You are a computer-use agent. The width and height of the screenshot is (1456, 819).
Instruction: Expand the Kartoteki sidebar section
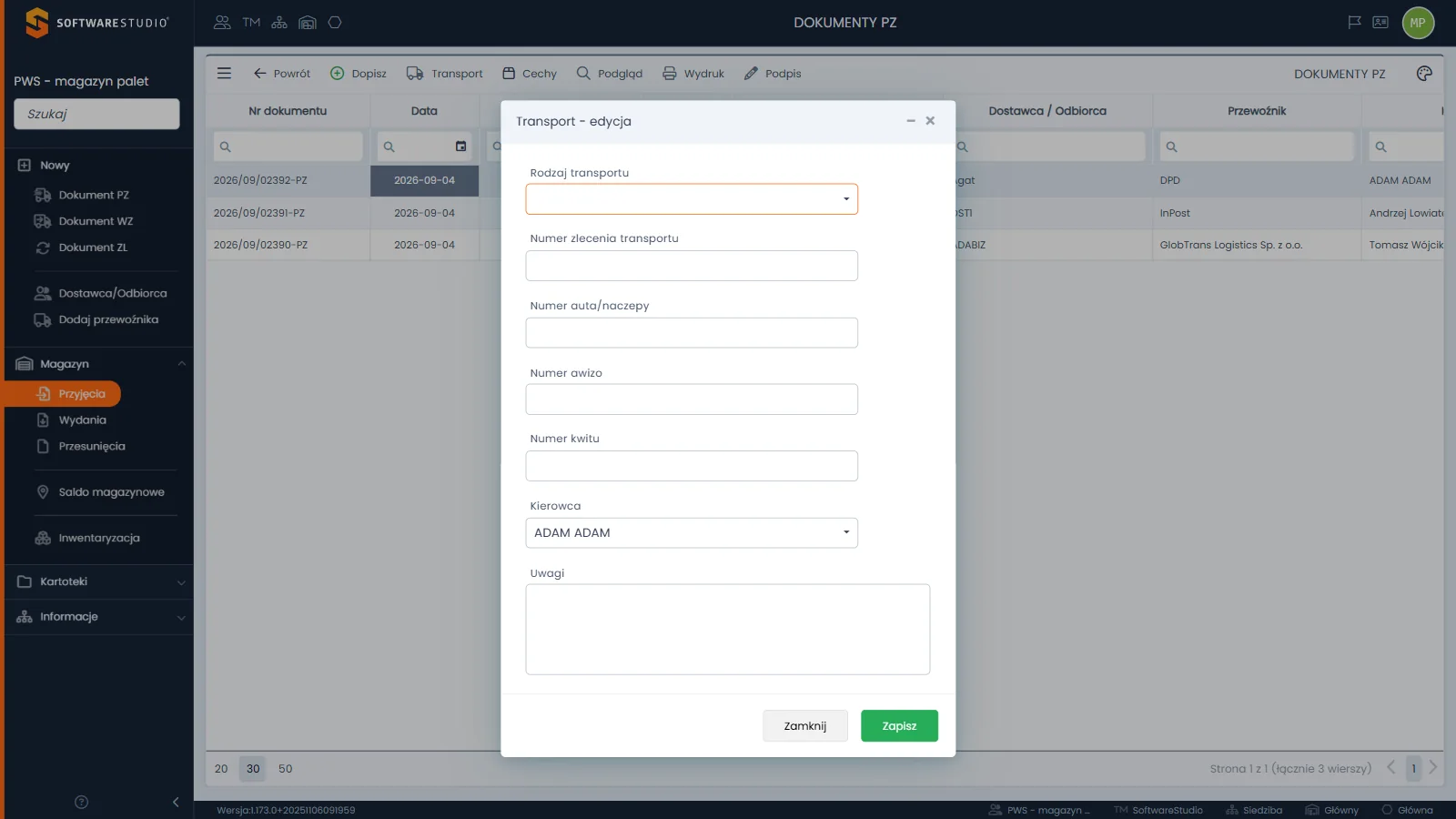(99, 581)
